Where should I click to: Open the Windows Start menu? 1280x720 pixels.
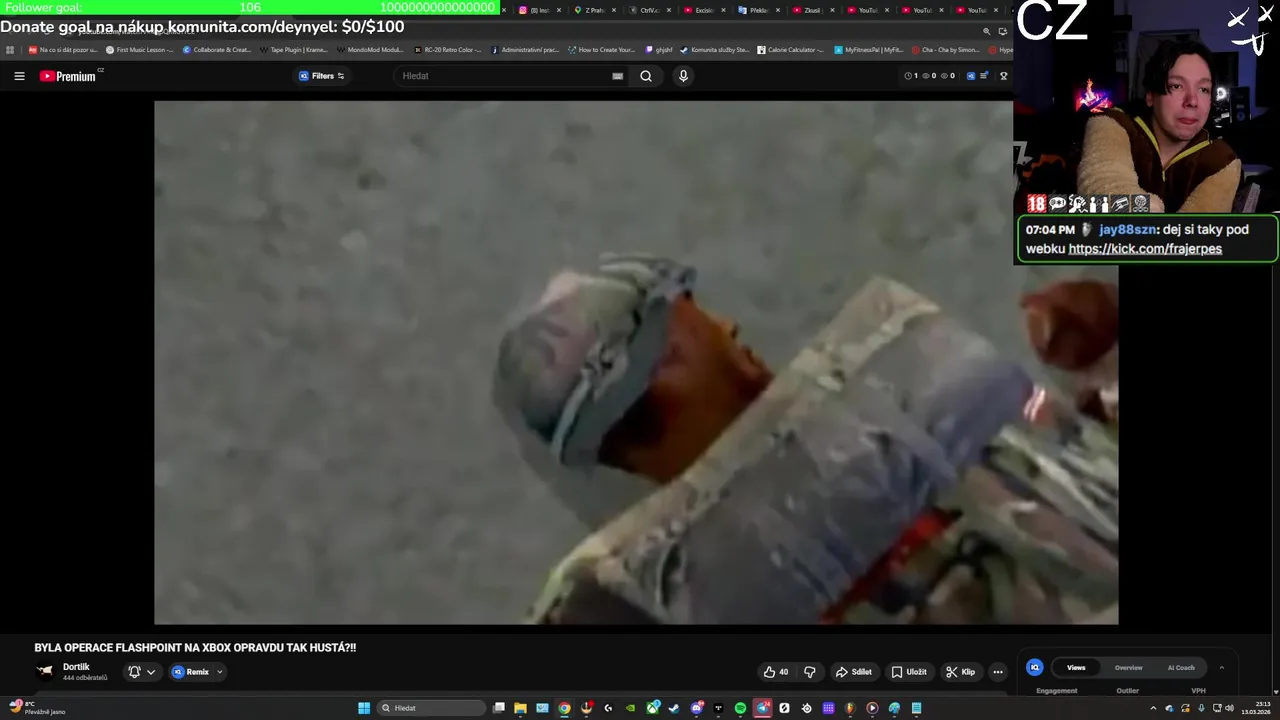click(364, 708)
